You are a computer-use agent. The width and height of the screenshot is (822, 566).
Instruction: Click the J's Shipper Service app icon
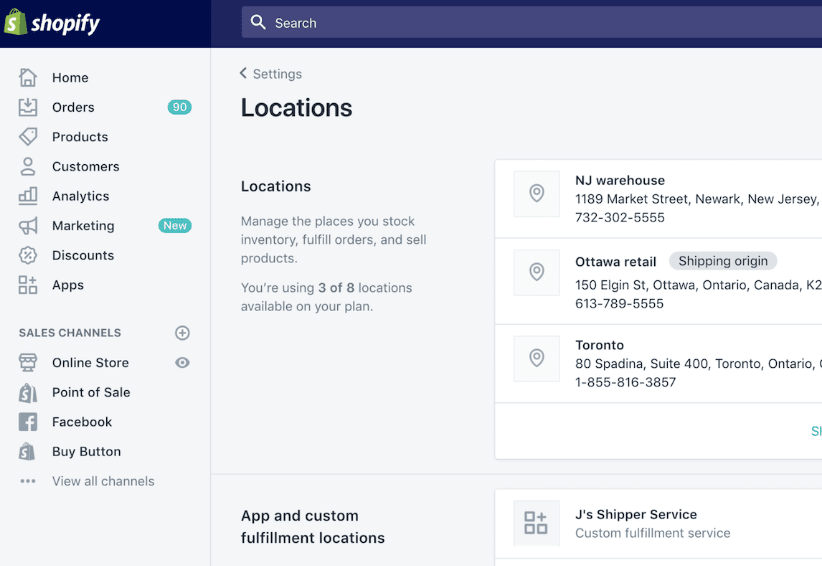[x=537, y=523]
